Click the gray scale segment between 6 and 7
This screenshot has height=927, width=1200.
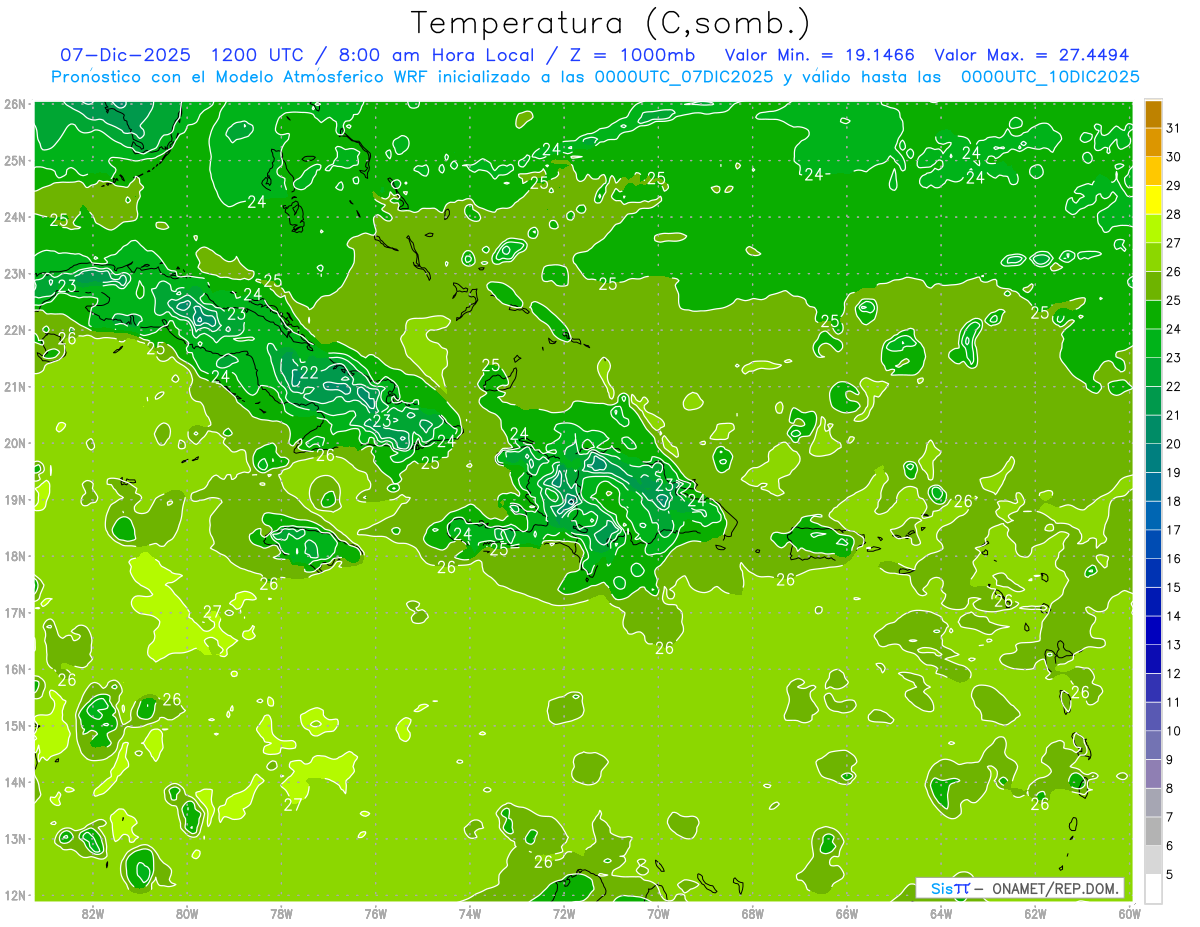(x=1153, y=831)
